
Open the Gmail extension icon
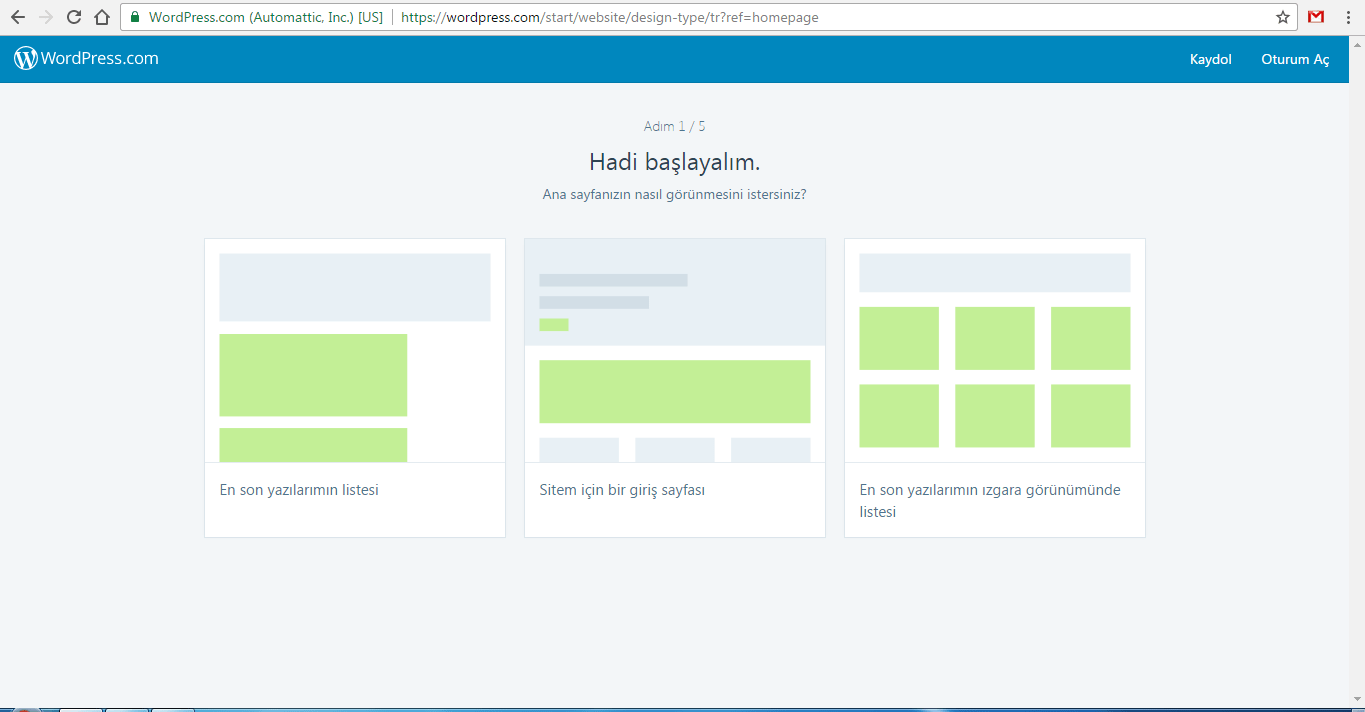[1316, 17]
